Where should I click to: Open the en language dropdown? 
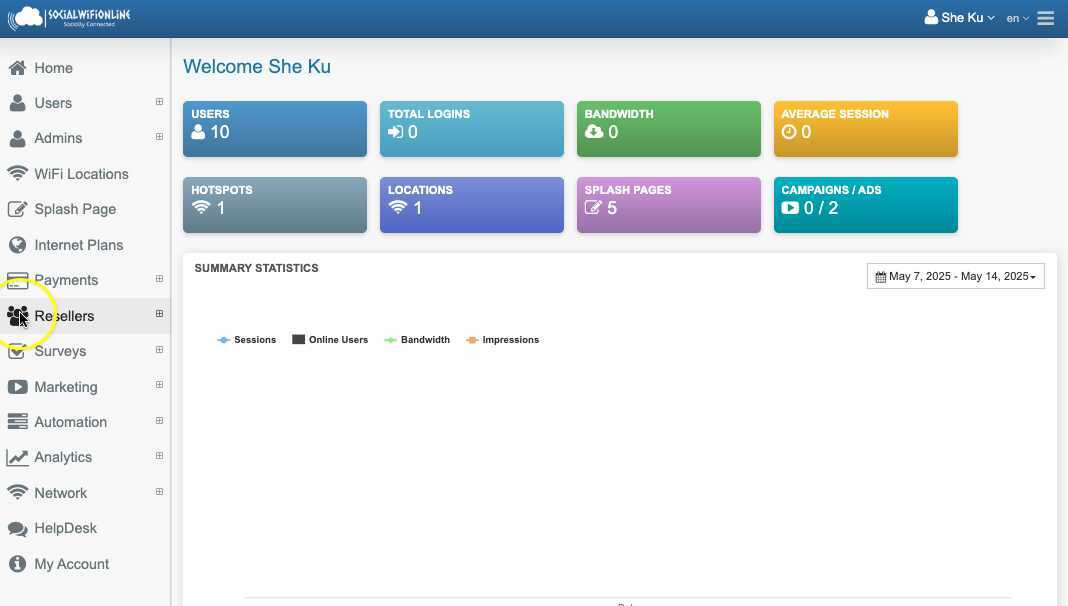1018,18
